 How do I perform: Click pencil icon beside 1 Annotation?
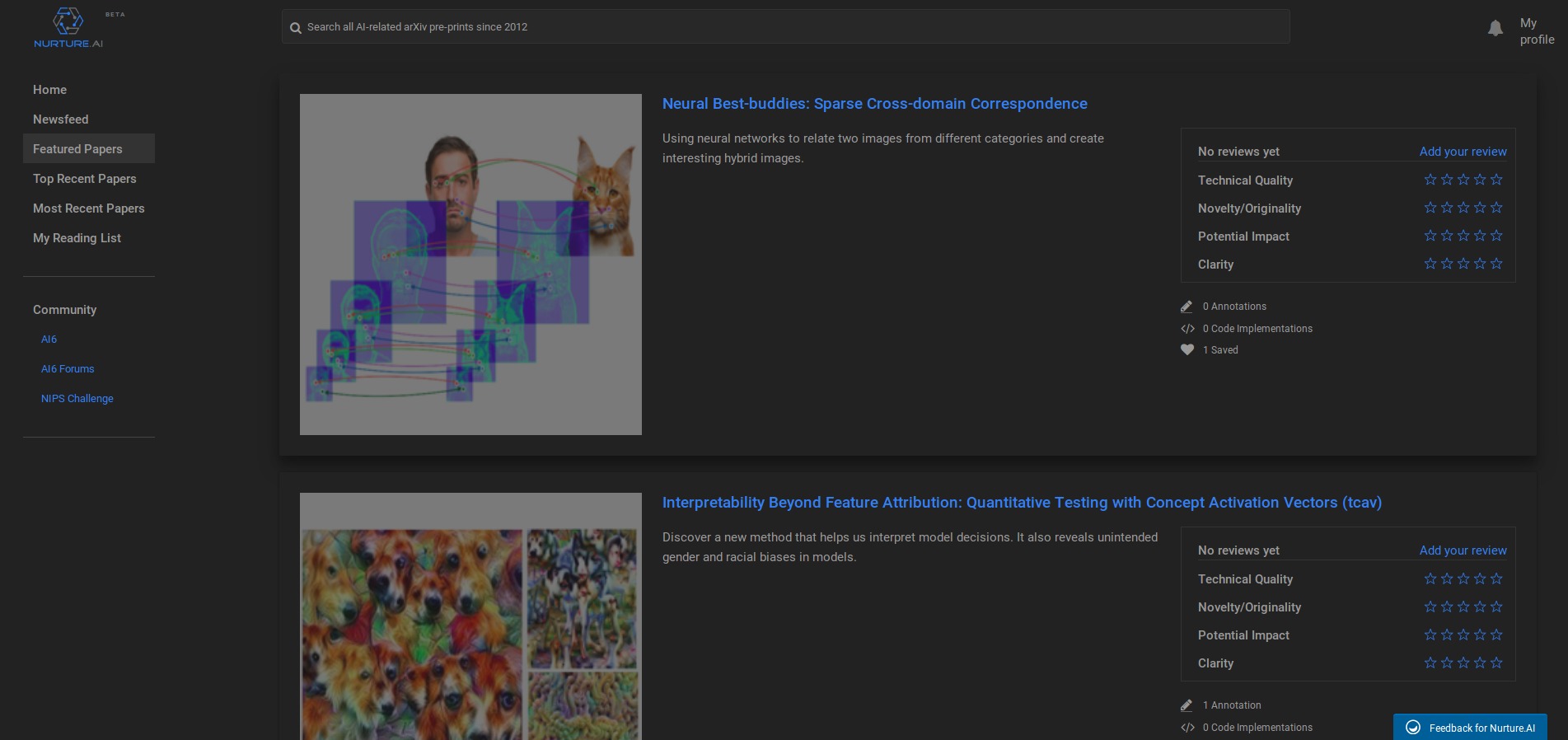(x=1187, y=705)
